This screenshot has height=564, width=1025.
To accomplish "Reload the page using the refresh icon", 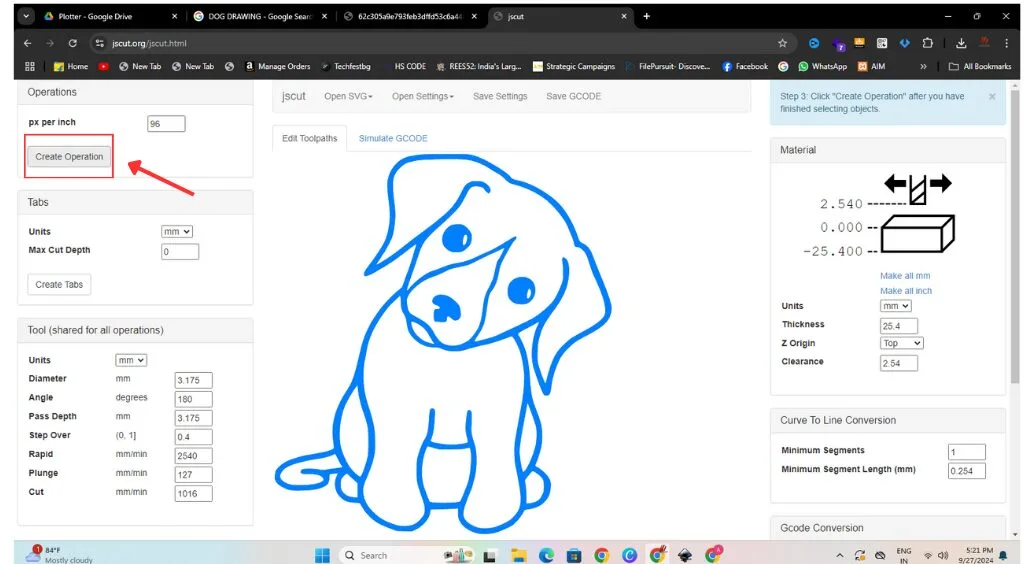I will pos(72,43).
